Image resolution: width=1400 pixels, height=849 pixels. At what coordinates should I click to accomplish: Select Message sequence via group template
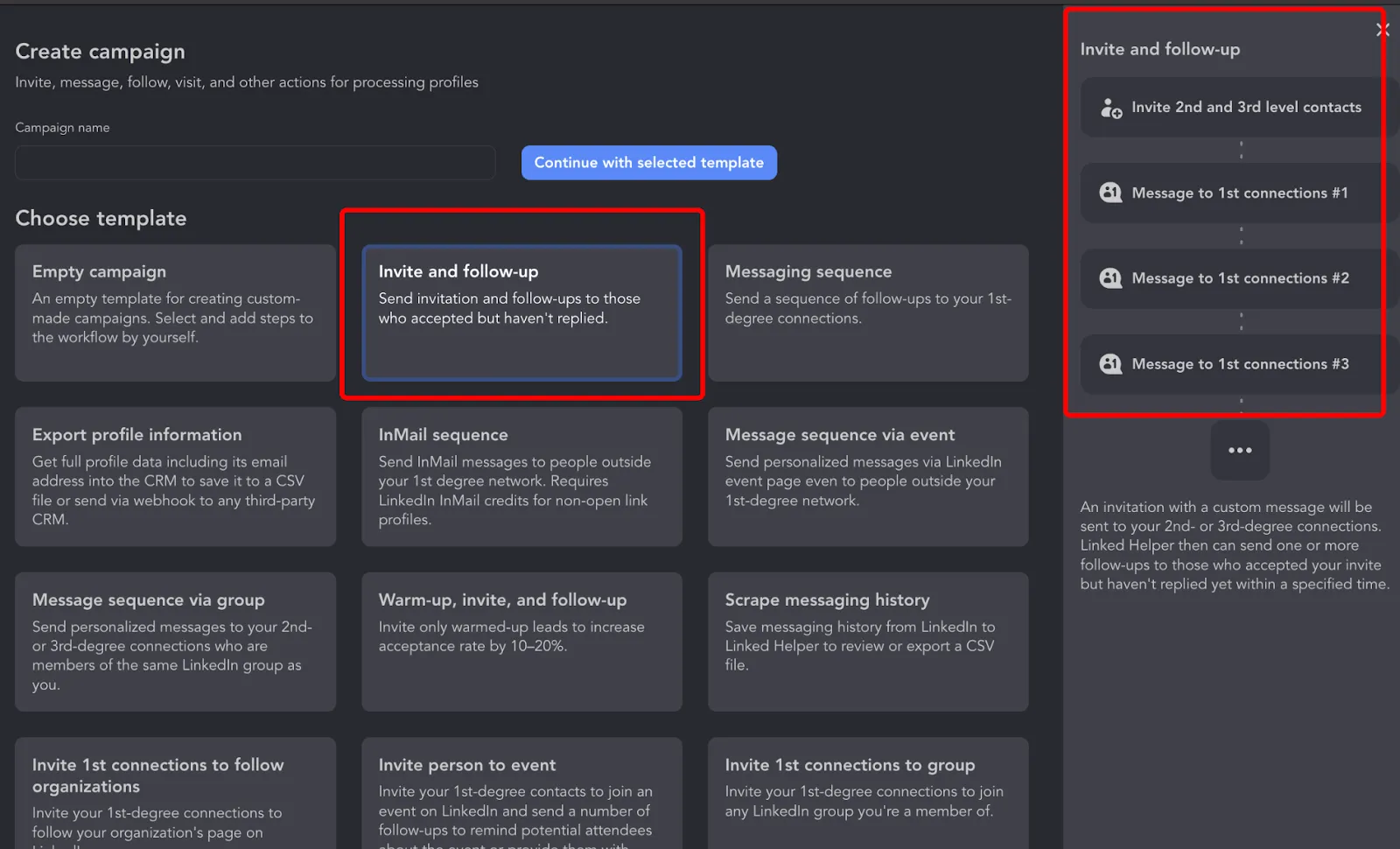pos(175,642)
